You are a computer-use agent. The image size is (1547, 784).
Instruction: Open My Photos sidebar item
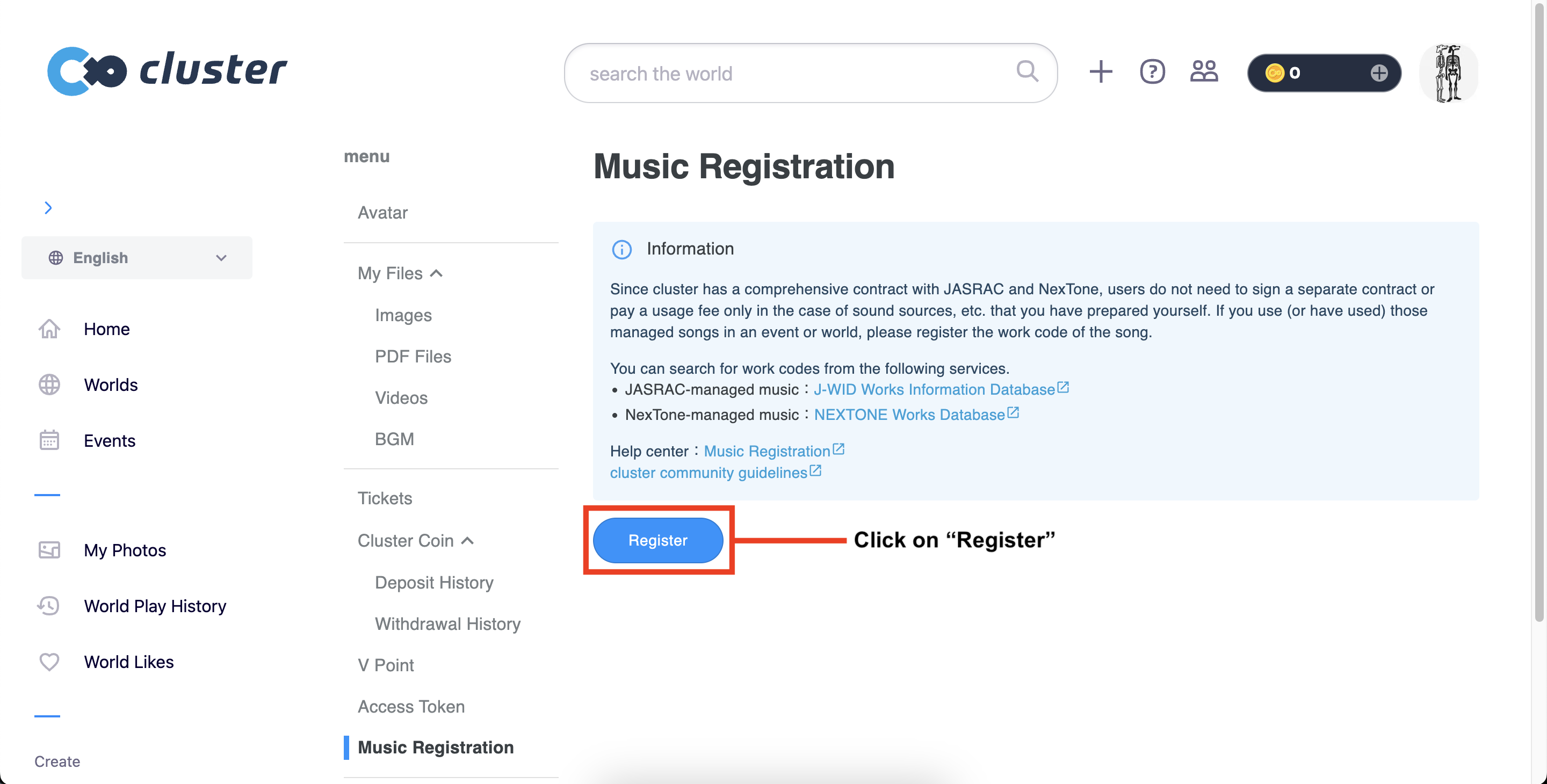[124, 550]
